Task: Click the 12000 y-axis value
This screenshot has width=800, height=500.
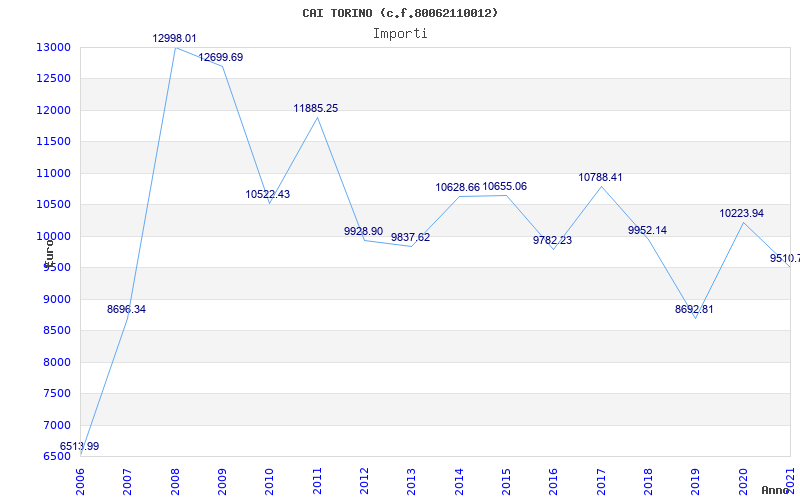Action: click(x=53, y=110)
